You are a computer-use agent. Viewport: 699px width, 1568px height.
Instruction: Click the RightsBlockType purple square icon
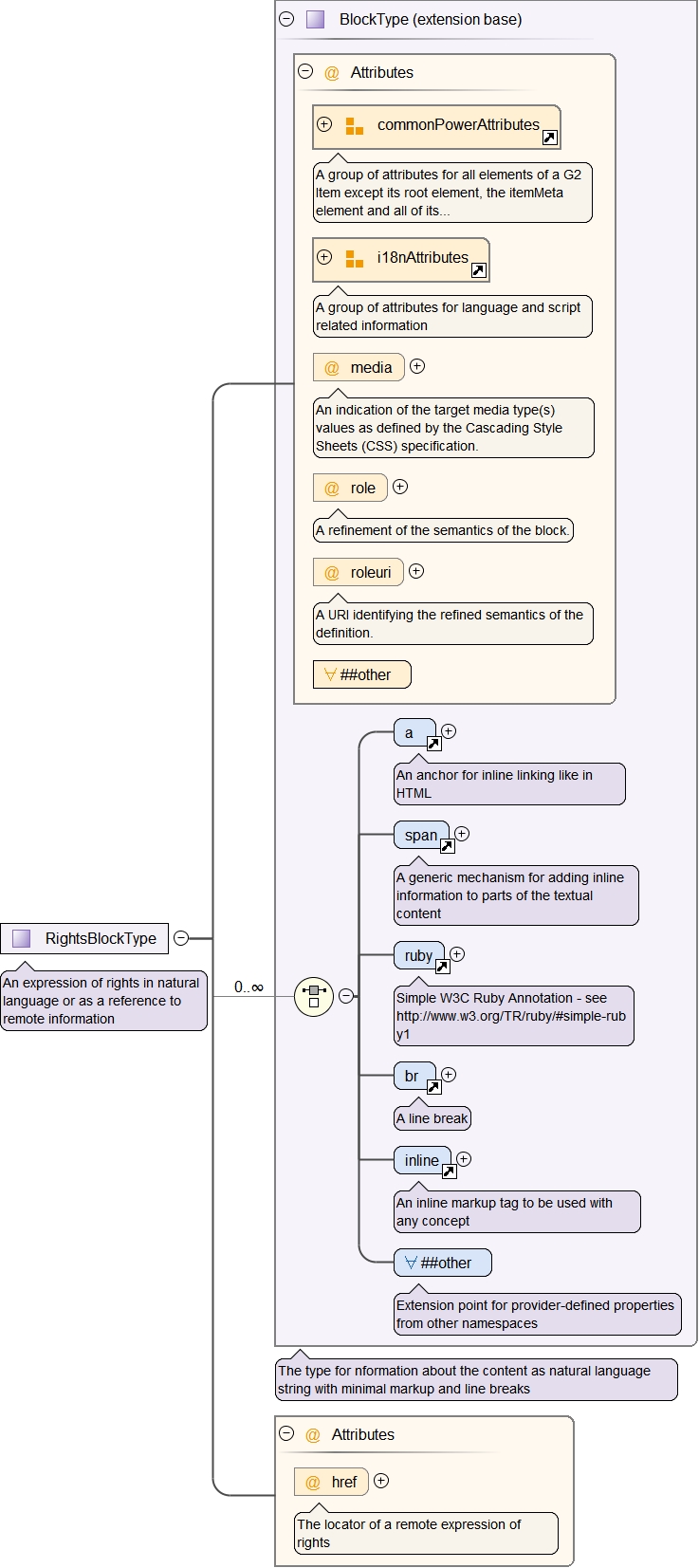[x=22, y=938]
